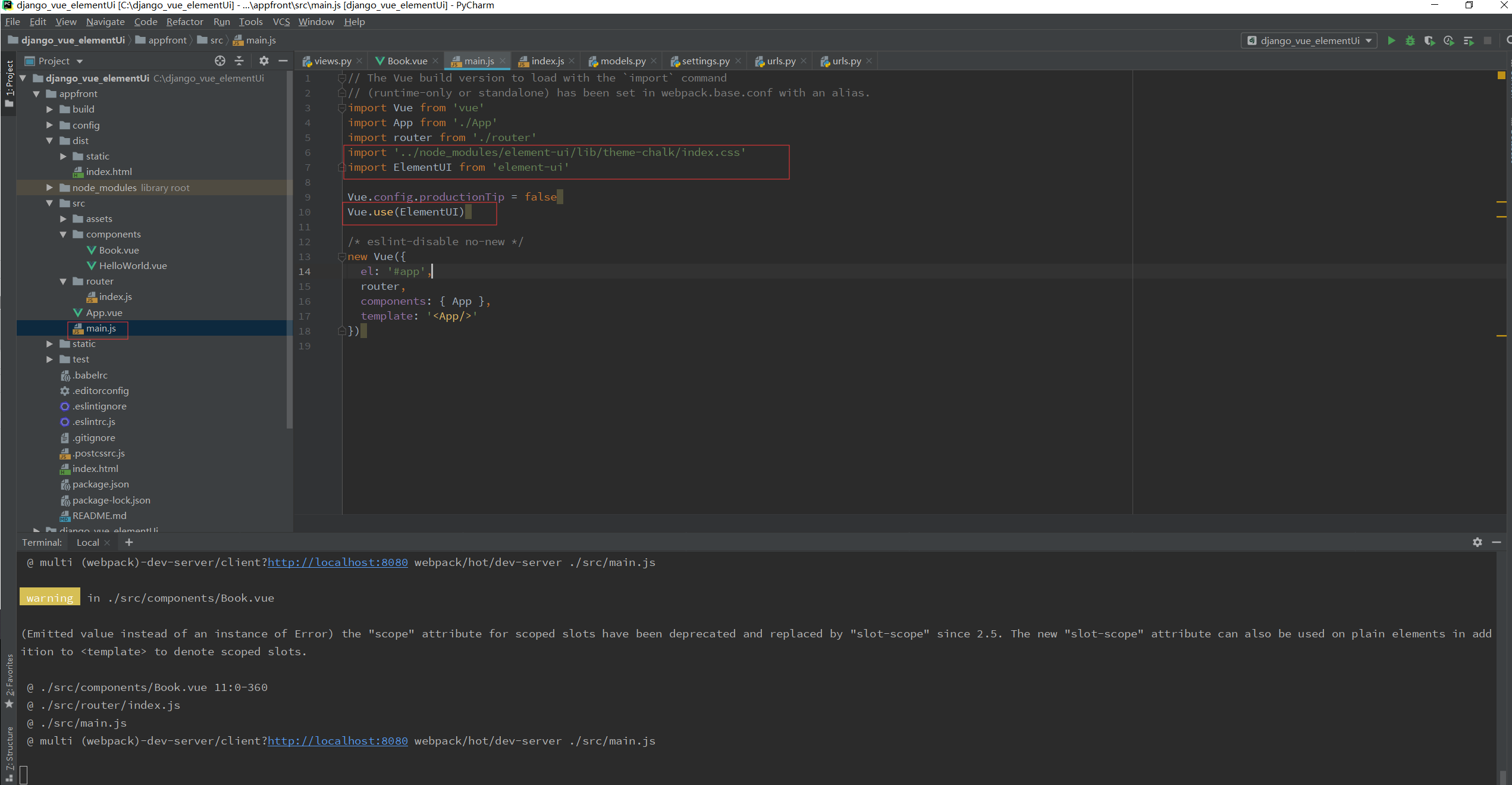Screen dimensions: 1512x785
Task: Switch to the Book.vue tab
Action: tap(407, 61)
